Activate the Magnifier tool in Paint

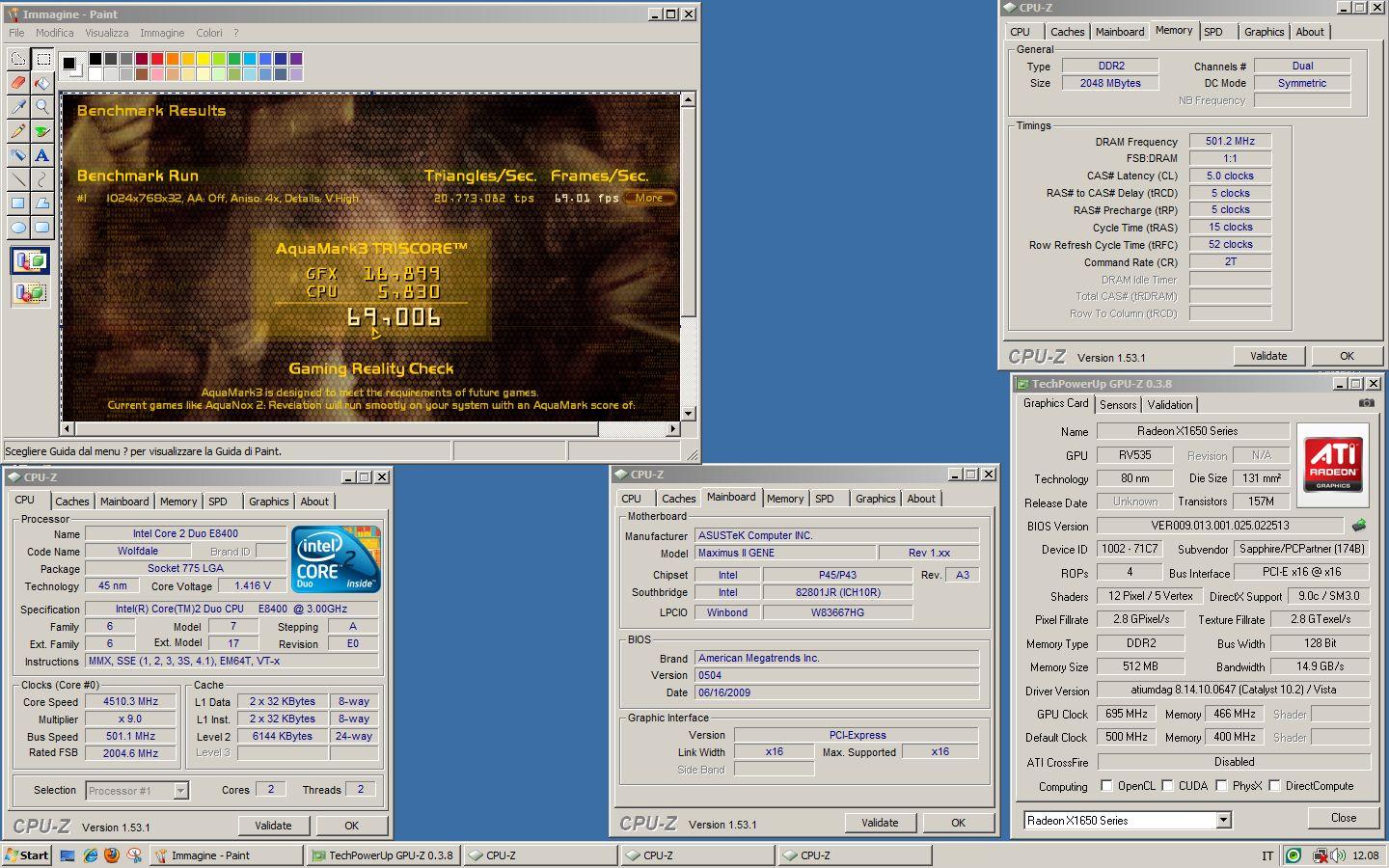click(x=42, y=107)
